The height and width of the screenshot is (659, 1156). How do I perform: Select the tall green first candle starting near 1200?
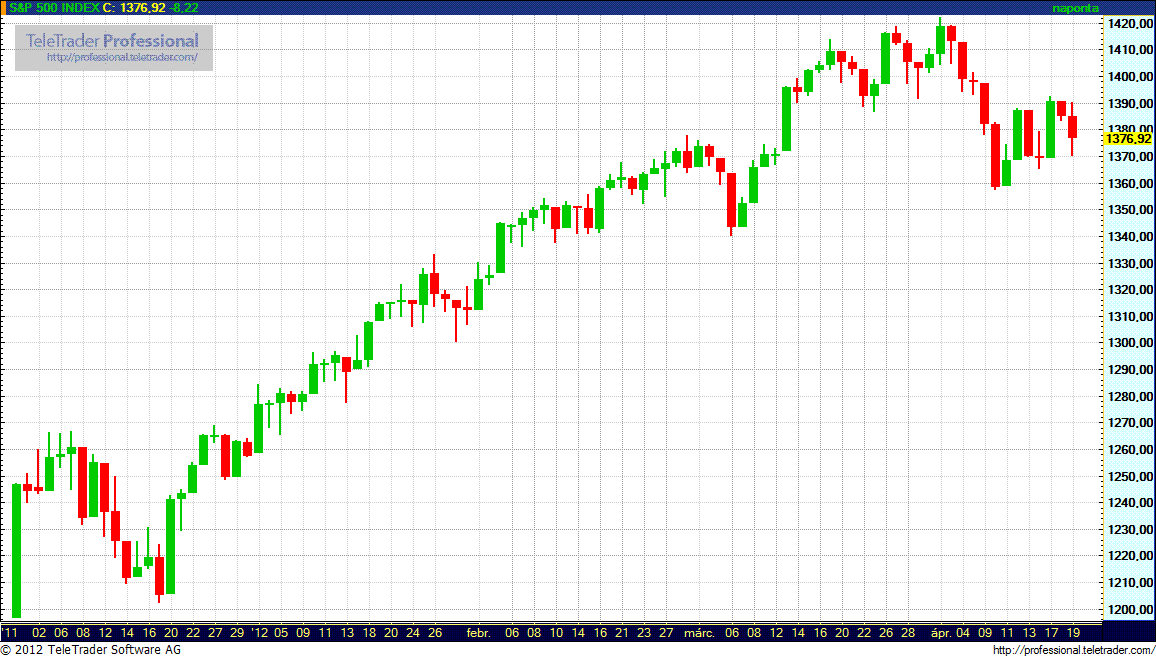click(x=16, y=551)
